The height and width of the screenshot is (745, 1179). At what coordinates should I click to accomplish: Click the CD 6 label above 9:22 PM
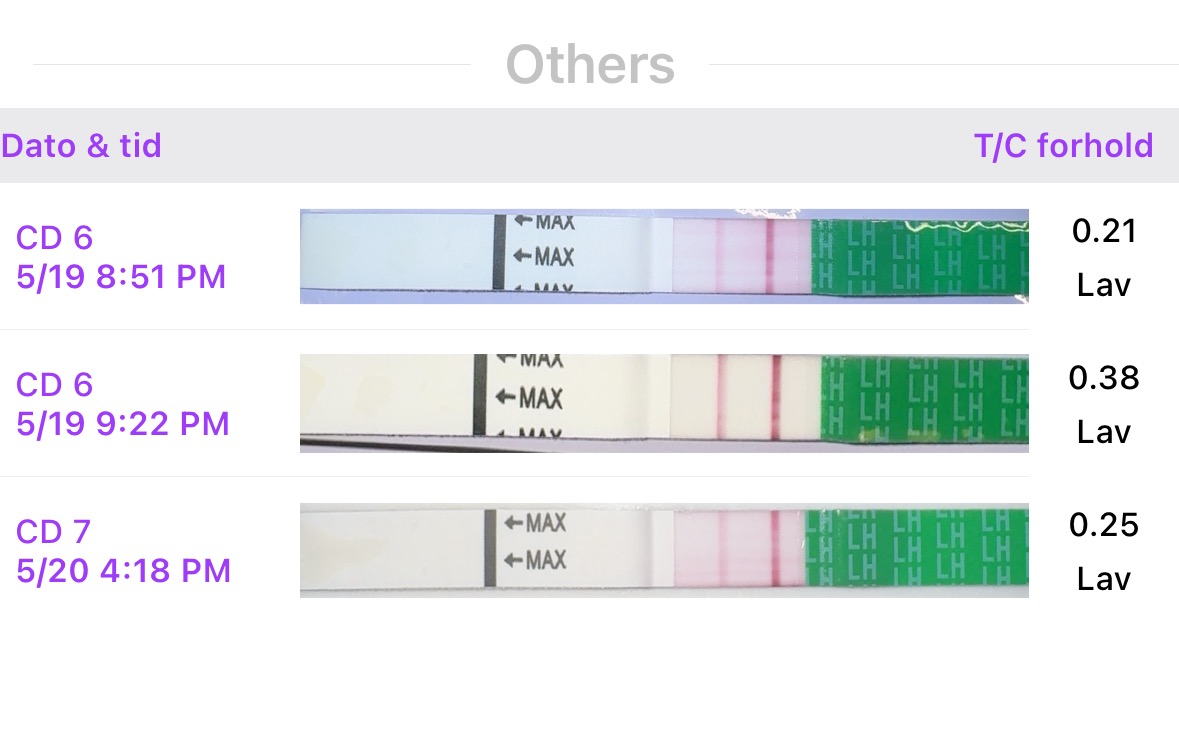pos(54,385)
